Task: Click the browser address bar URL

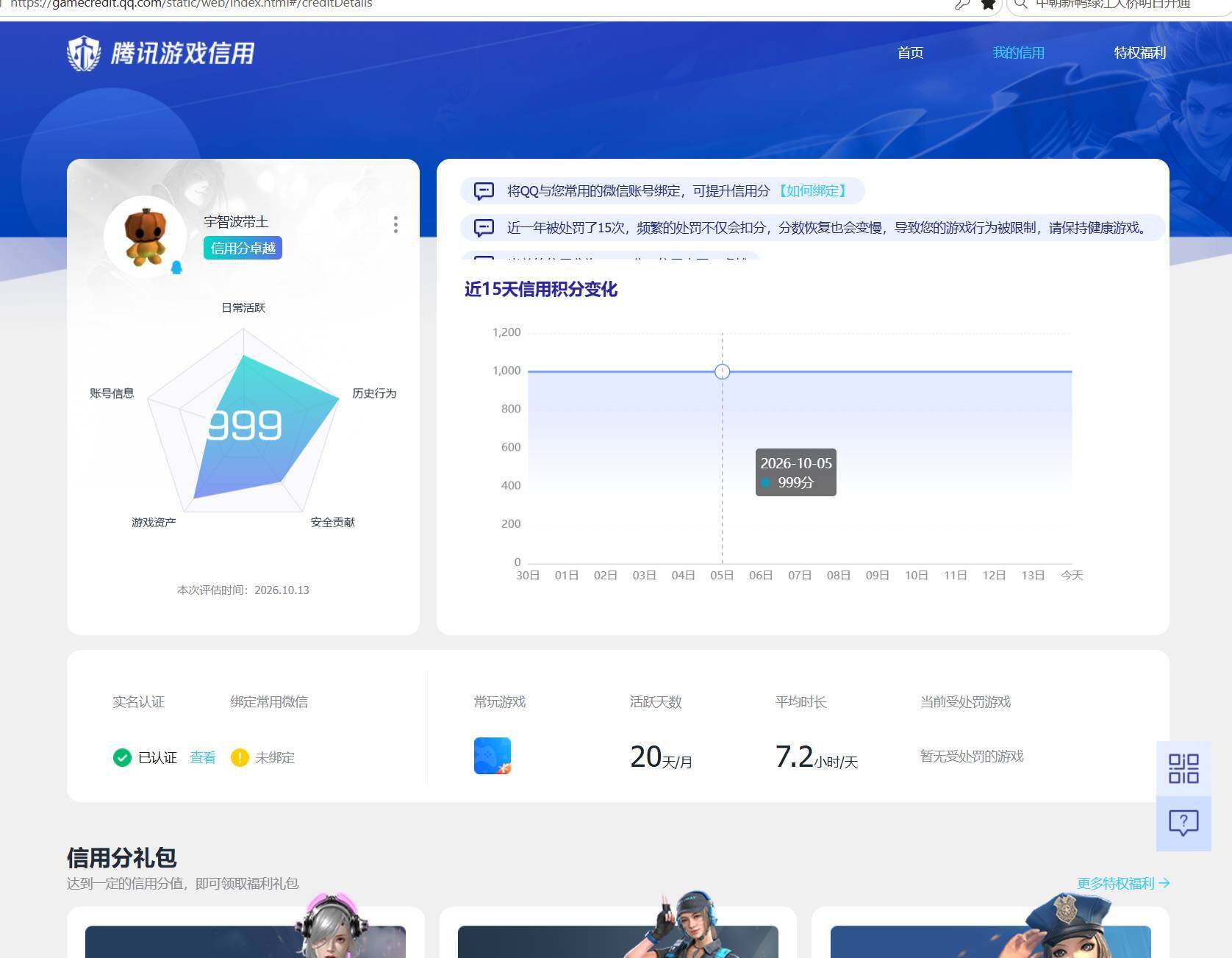Action: [x=191, y=4]
